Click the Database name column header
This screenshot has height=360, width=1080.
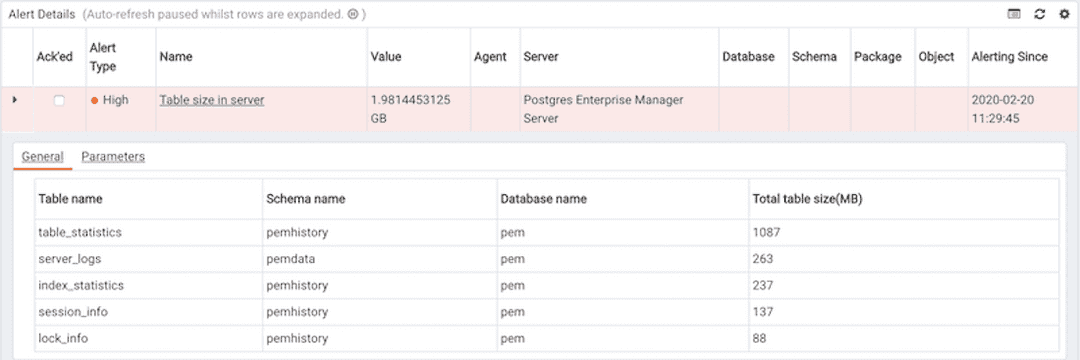point(543,199)
